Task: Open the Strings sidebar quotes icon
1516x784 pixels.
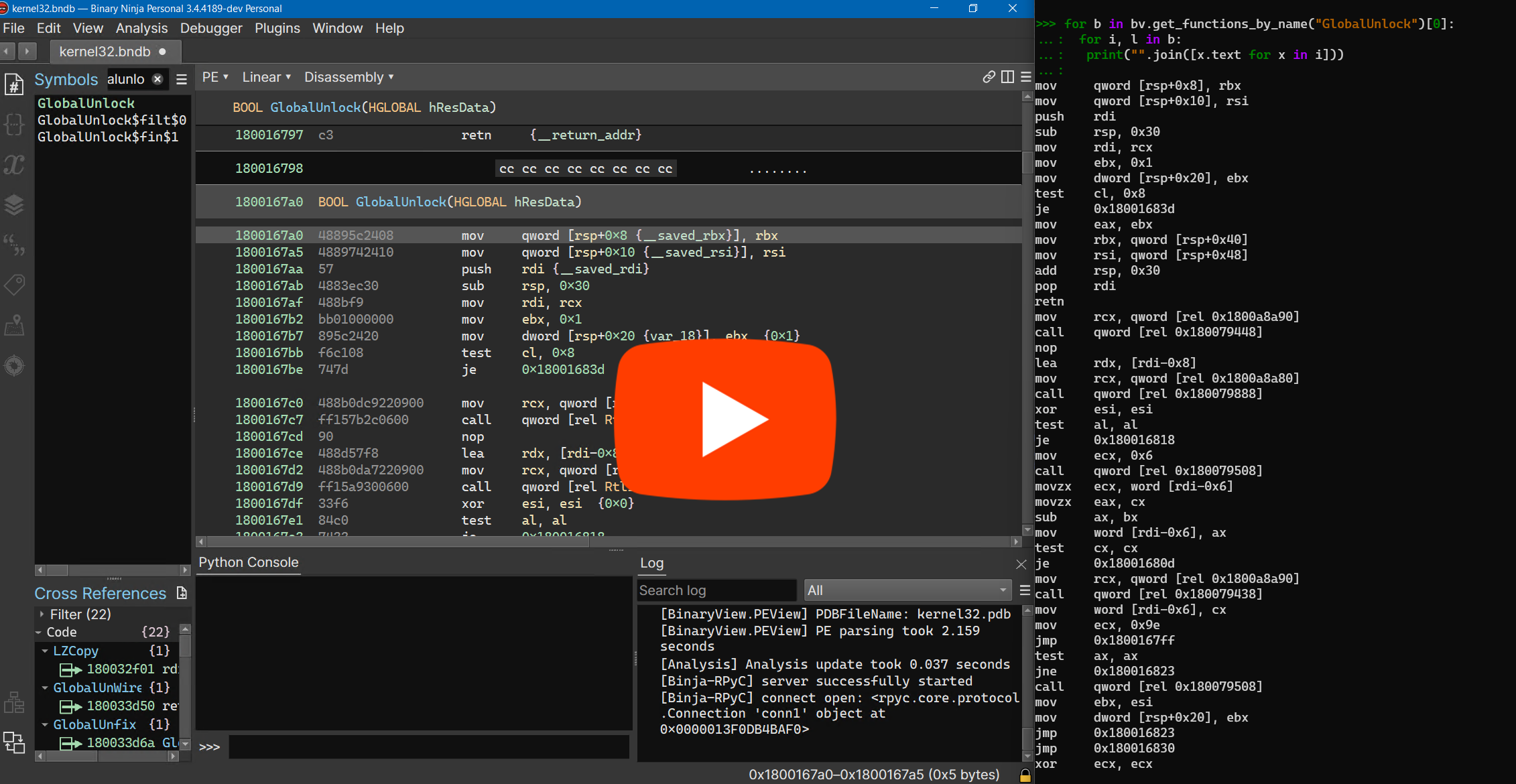Action: pyautogui.click(x=14, y=245)
